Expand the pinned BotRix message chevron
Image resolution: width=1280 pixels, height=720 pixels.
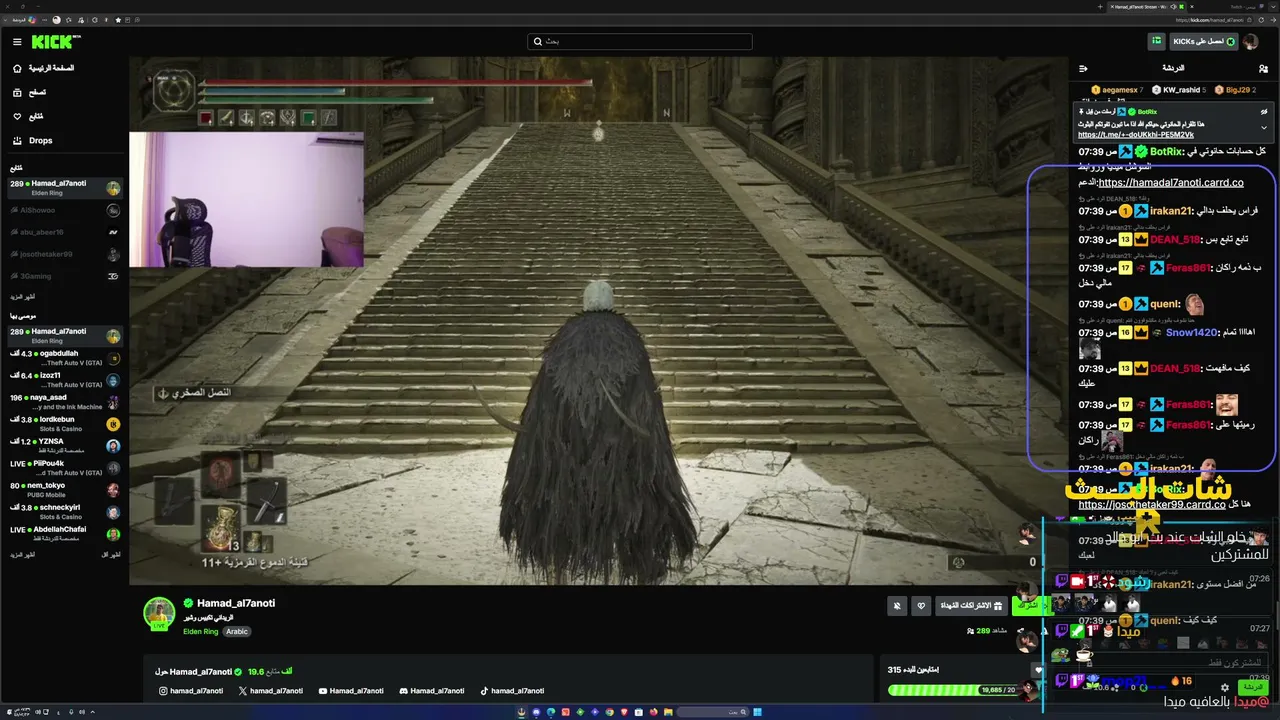point(1264,128)
